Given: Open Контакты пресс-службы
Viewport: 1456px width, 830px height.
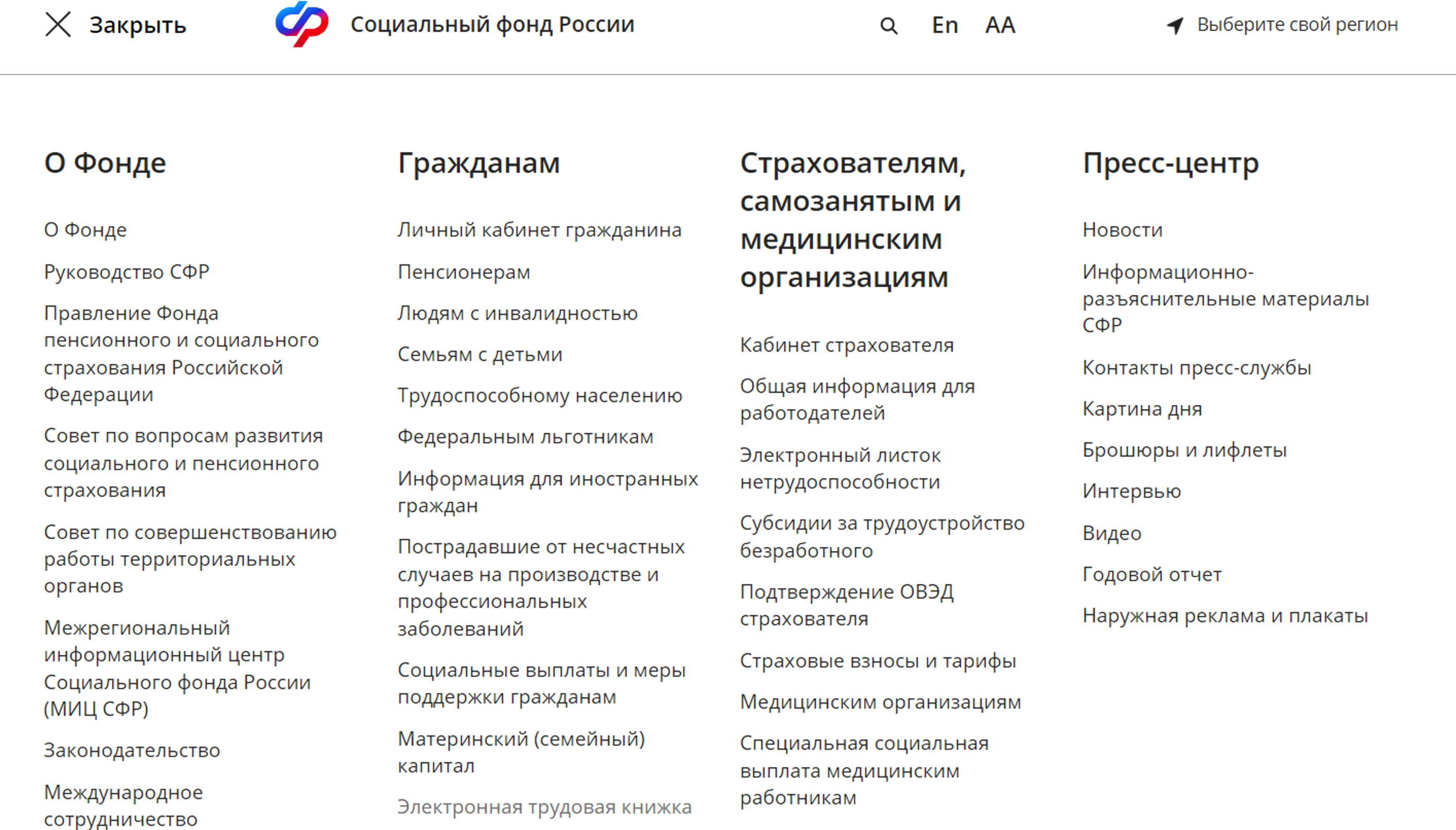Looking at the screenshot, I should (x=1197, y=368).
